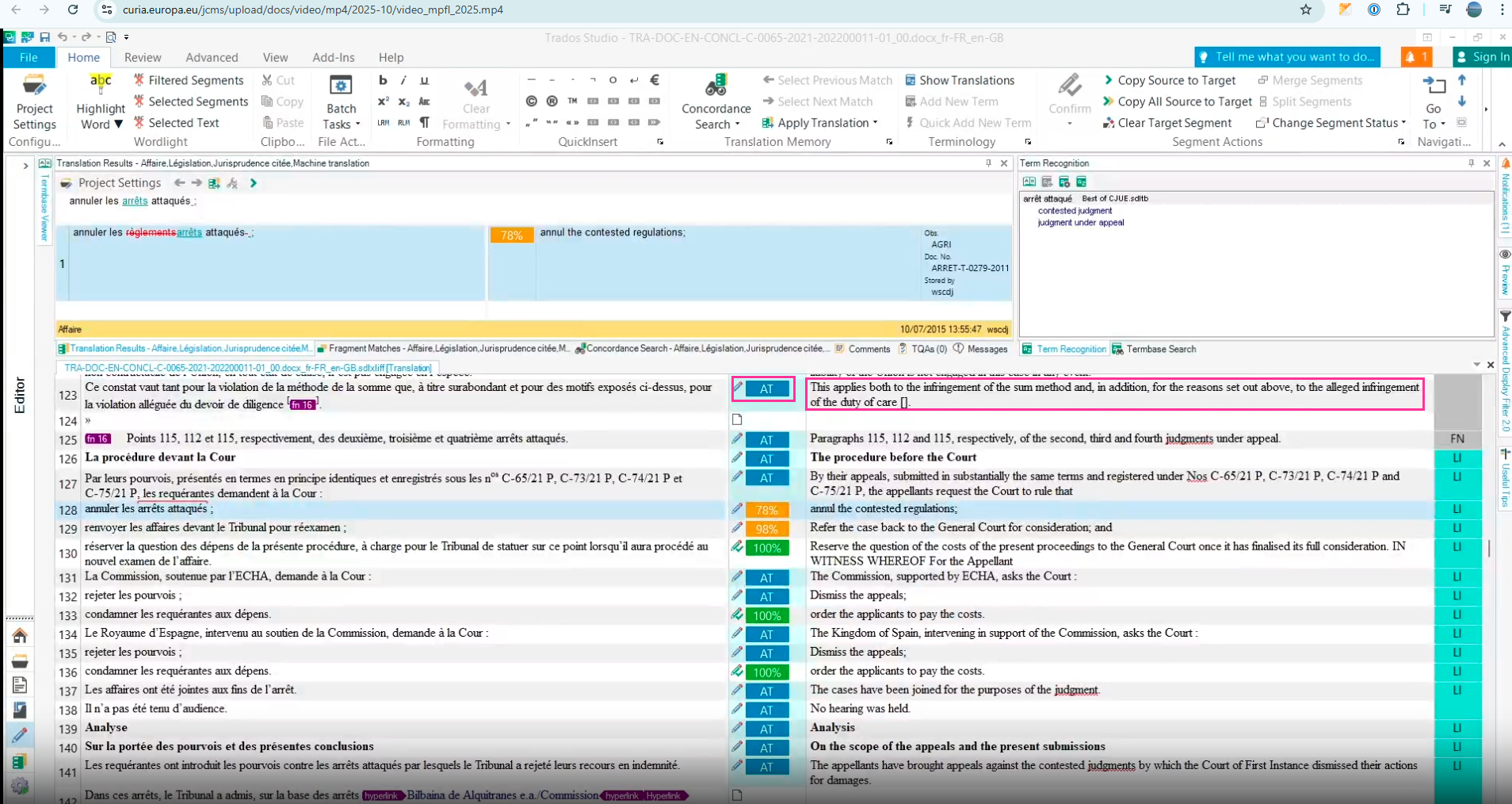Open the Advanced ribbon tab

pyautogui.click(x=212, y=57)
